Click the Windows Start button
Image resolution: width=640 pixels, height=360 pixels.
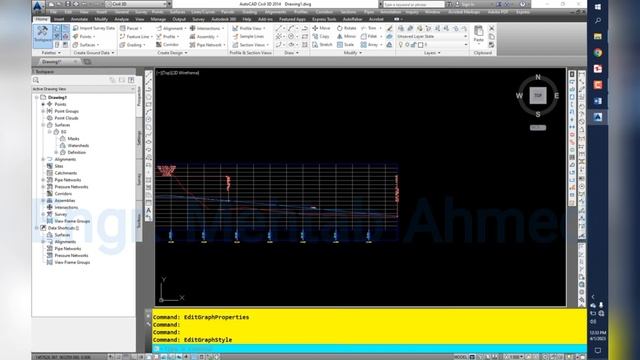[x=598, y=7]
